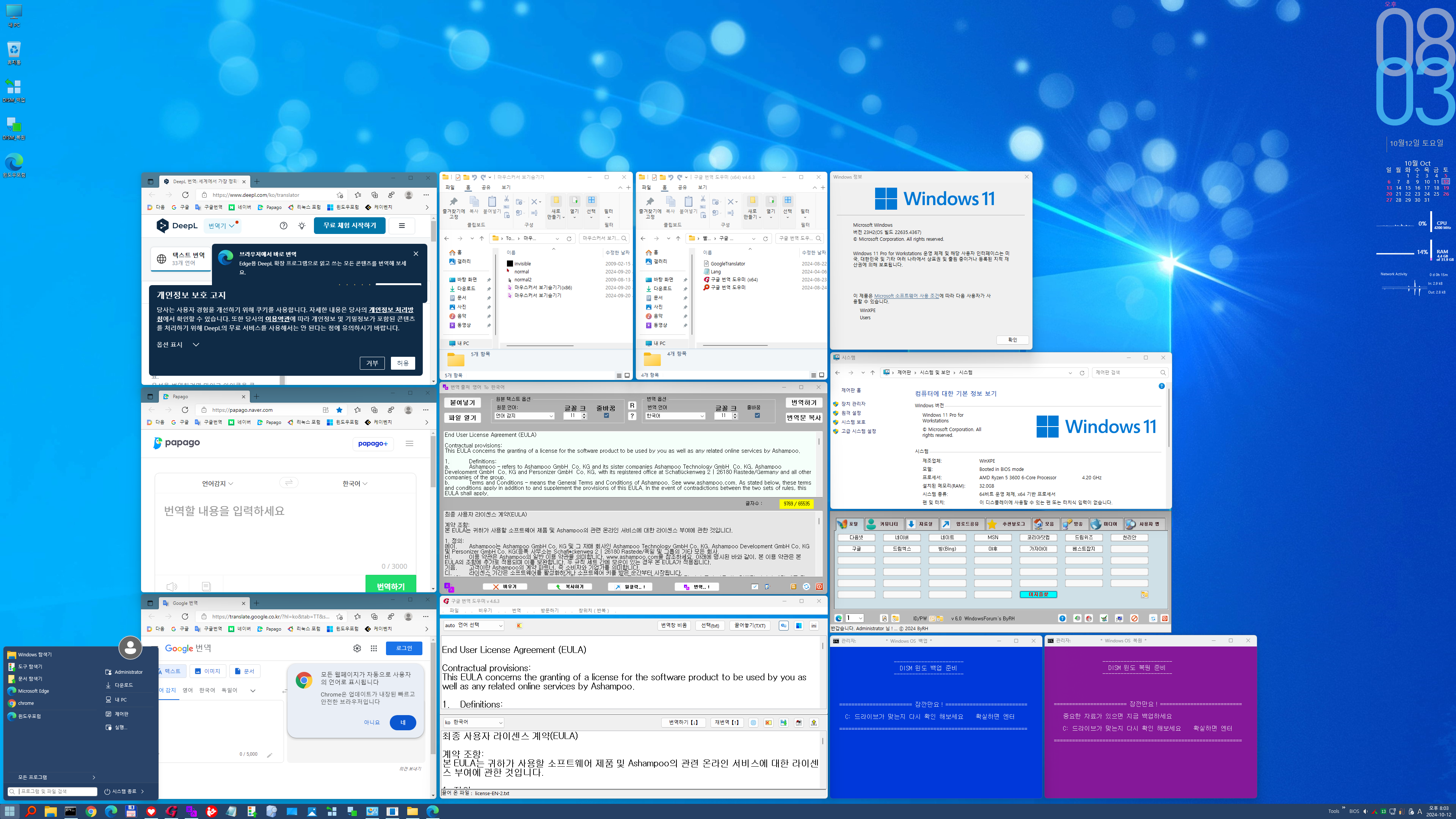Screen dimensions: 1456x819
Task: Open the taskbar search magnifier
Action: (x=30, y=811)
